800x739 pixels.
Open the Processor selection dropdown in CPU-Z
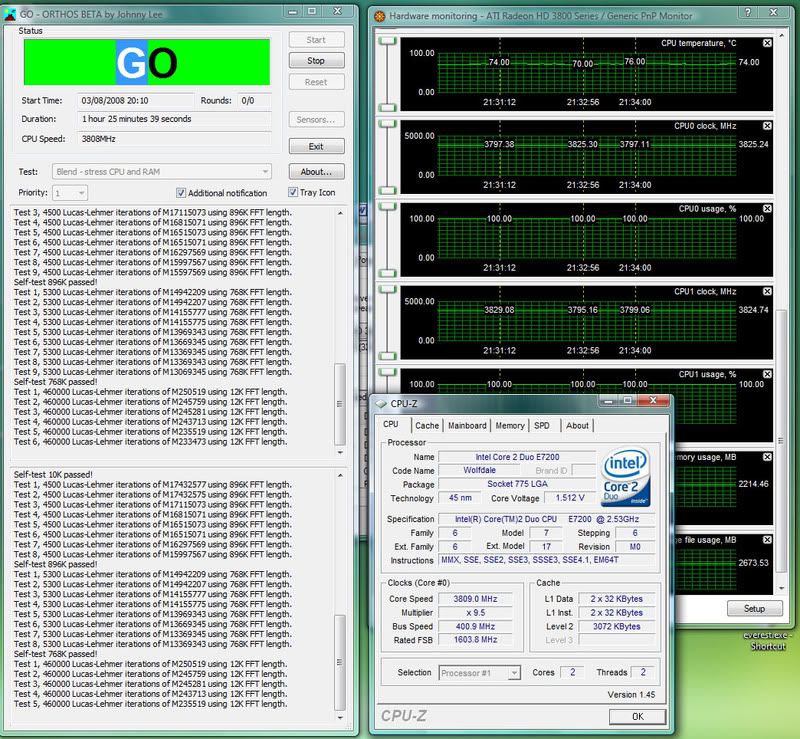(x=512, y=673)
